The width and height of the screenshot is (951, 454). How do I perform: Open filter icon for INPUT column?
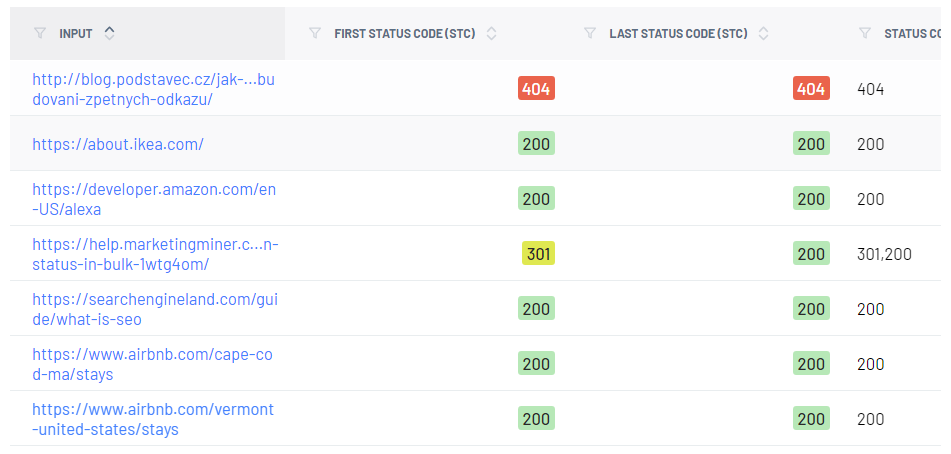40,33
